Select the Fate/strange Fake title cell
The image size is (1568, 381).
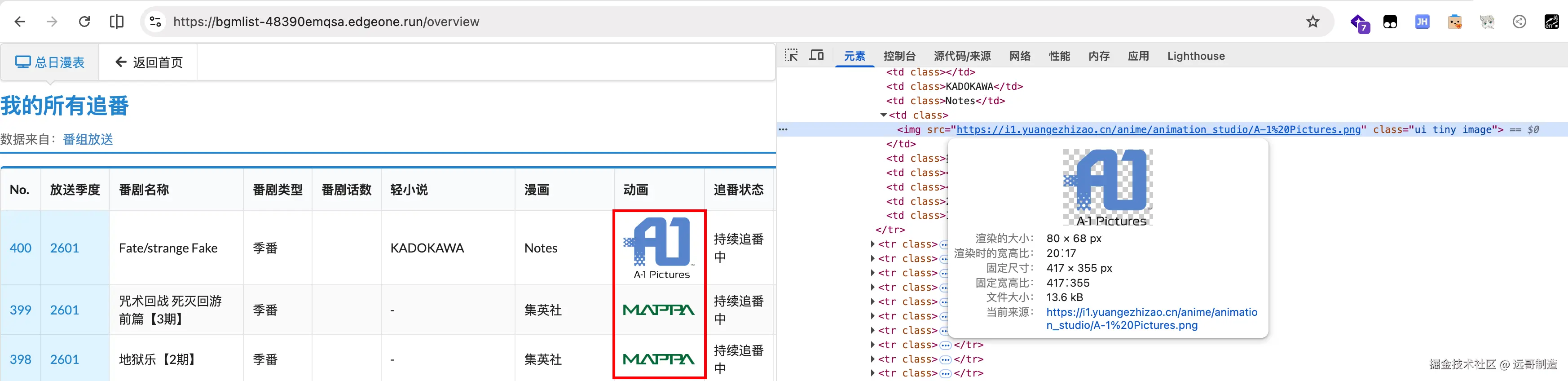point(176,248)
